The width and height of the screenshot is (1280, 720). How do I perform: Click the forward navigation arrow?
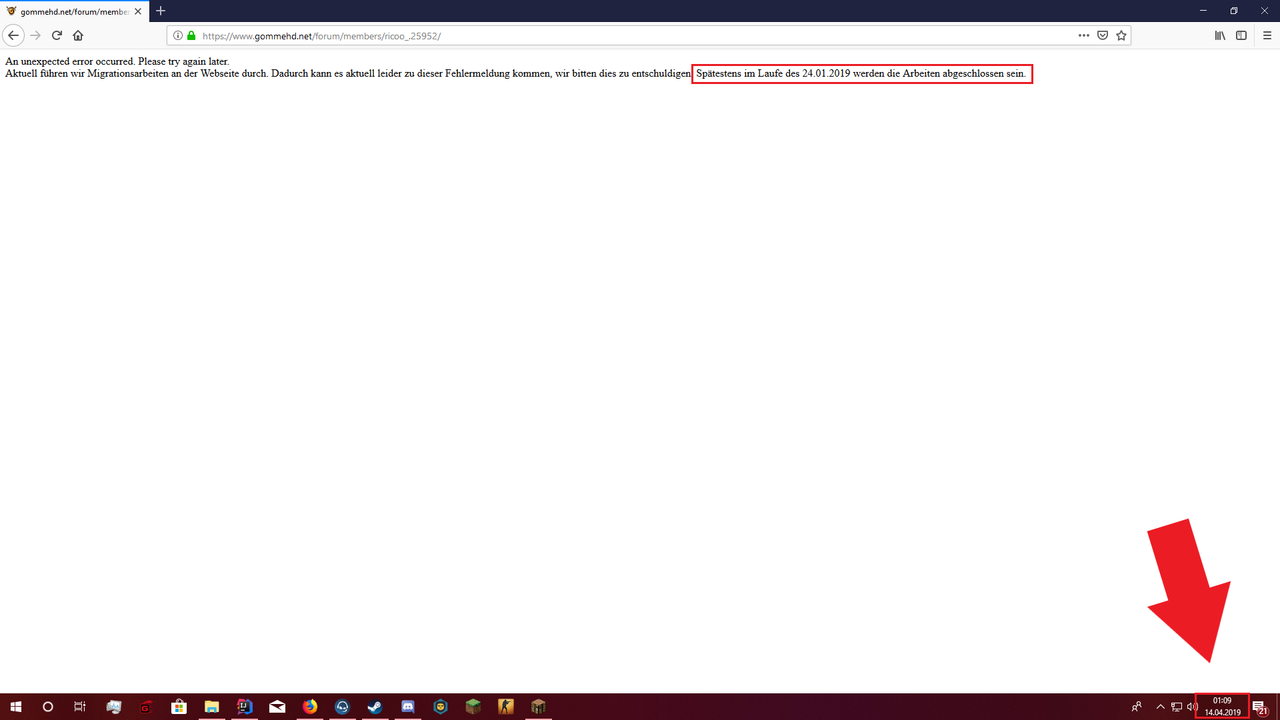(x=35, y=35)
